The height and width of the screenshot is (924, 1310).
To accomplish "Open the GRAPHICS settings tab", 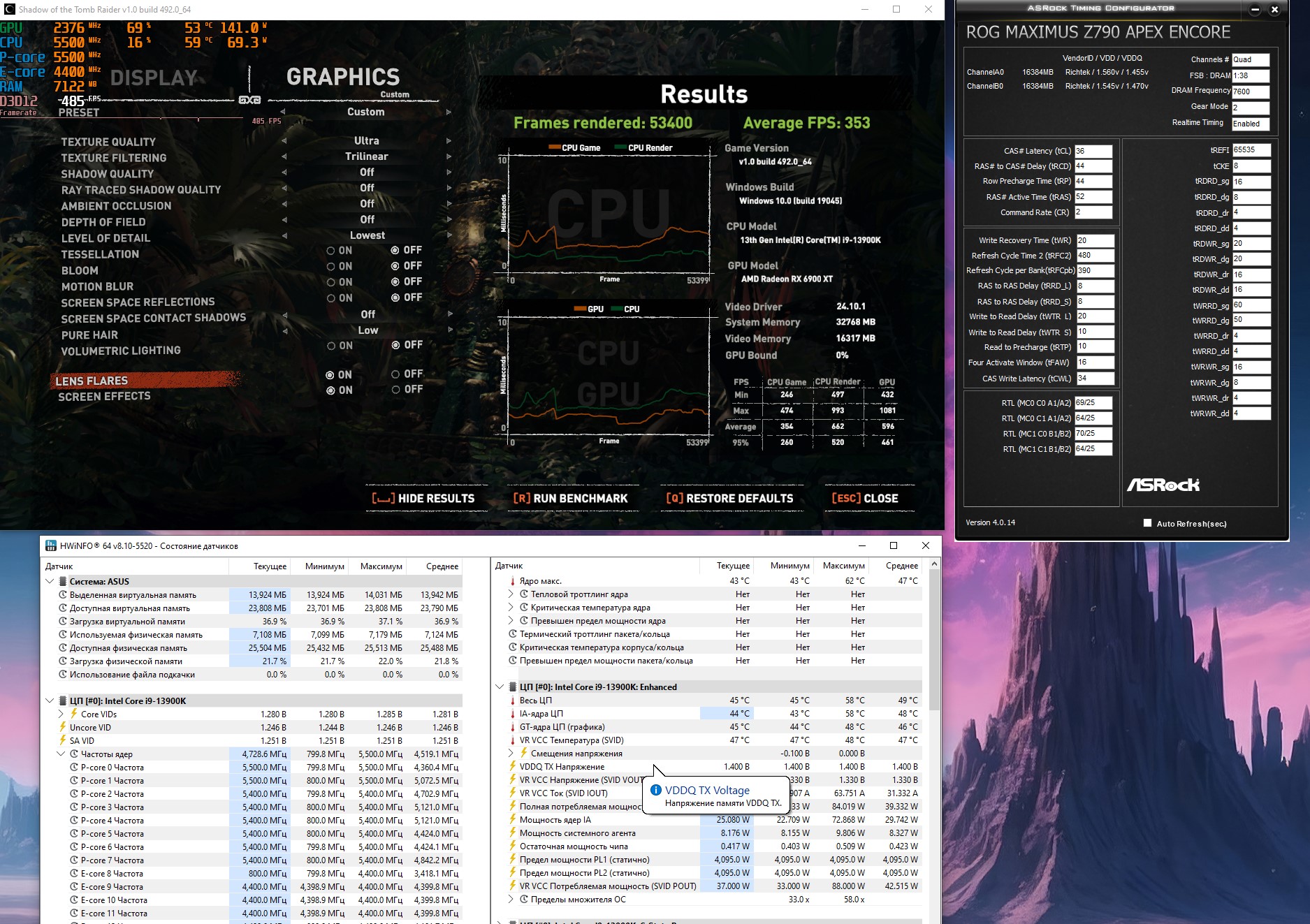I will click(343, 77).
